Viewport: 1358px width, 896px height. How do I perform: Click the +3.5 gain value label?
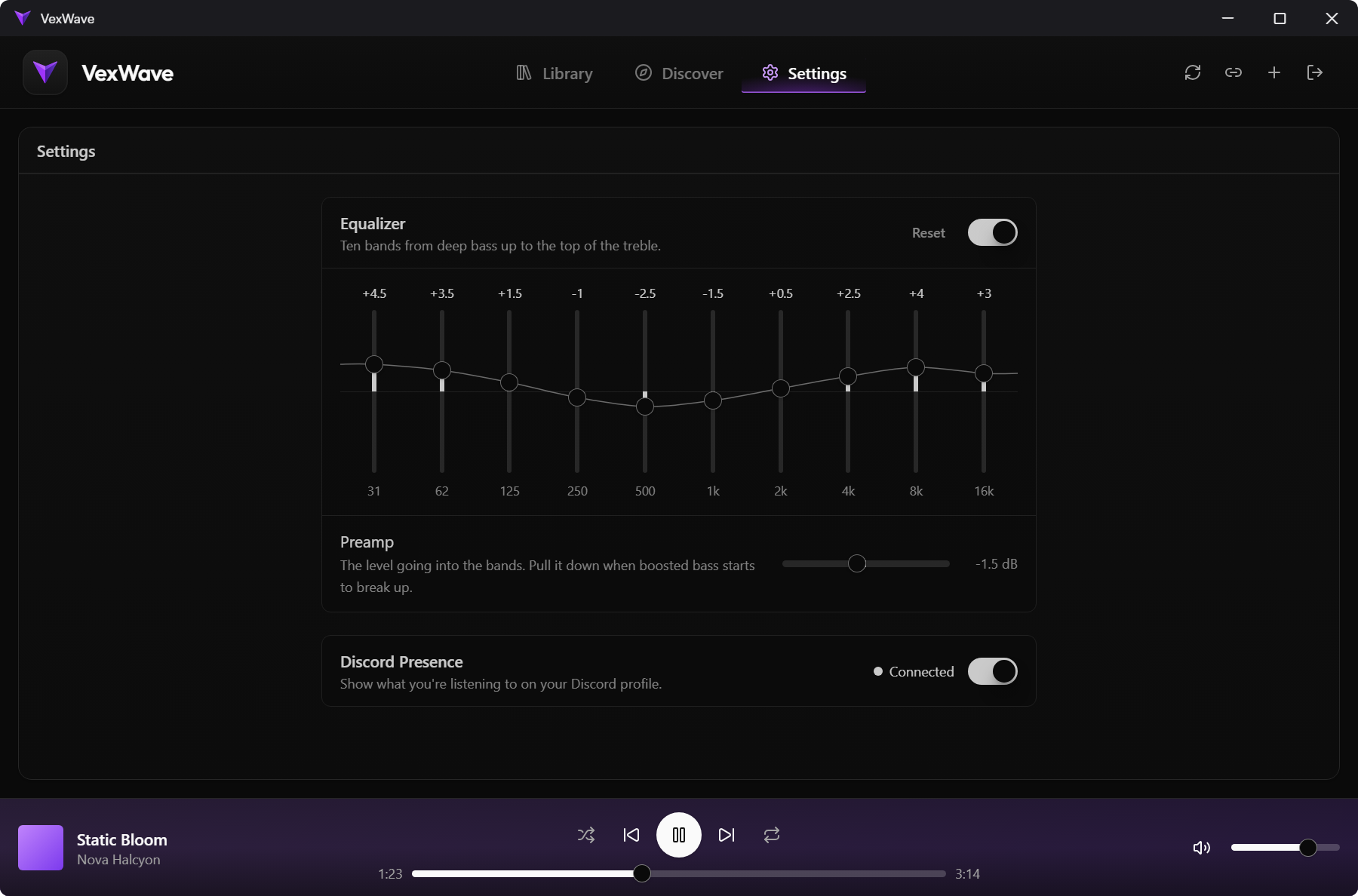(442, 293)
